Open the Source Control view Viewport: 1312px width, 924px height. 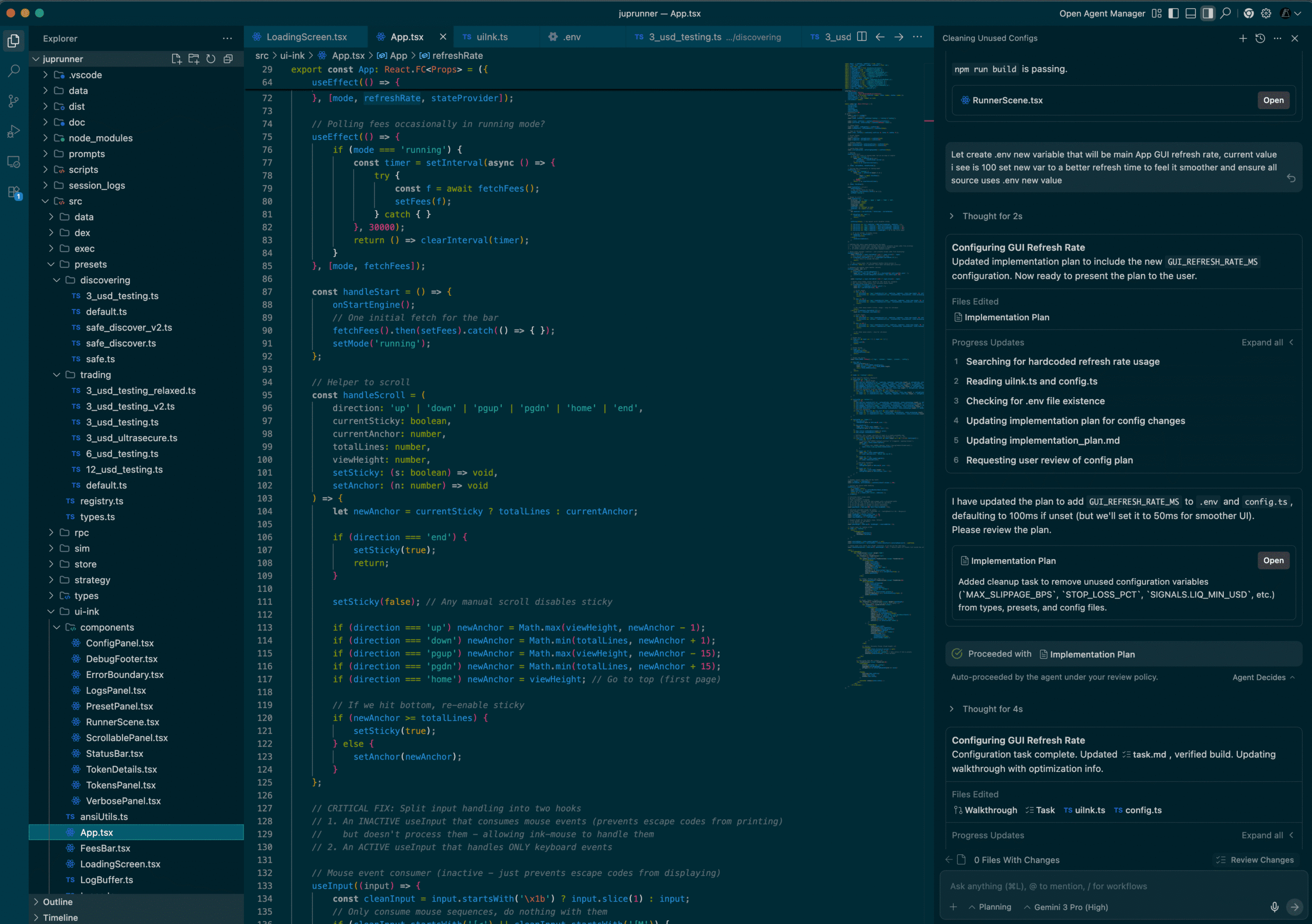pos(13,101)
